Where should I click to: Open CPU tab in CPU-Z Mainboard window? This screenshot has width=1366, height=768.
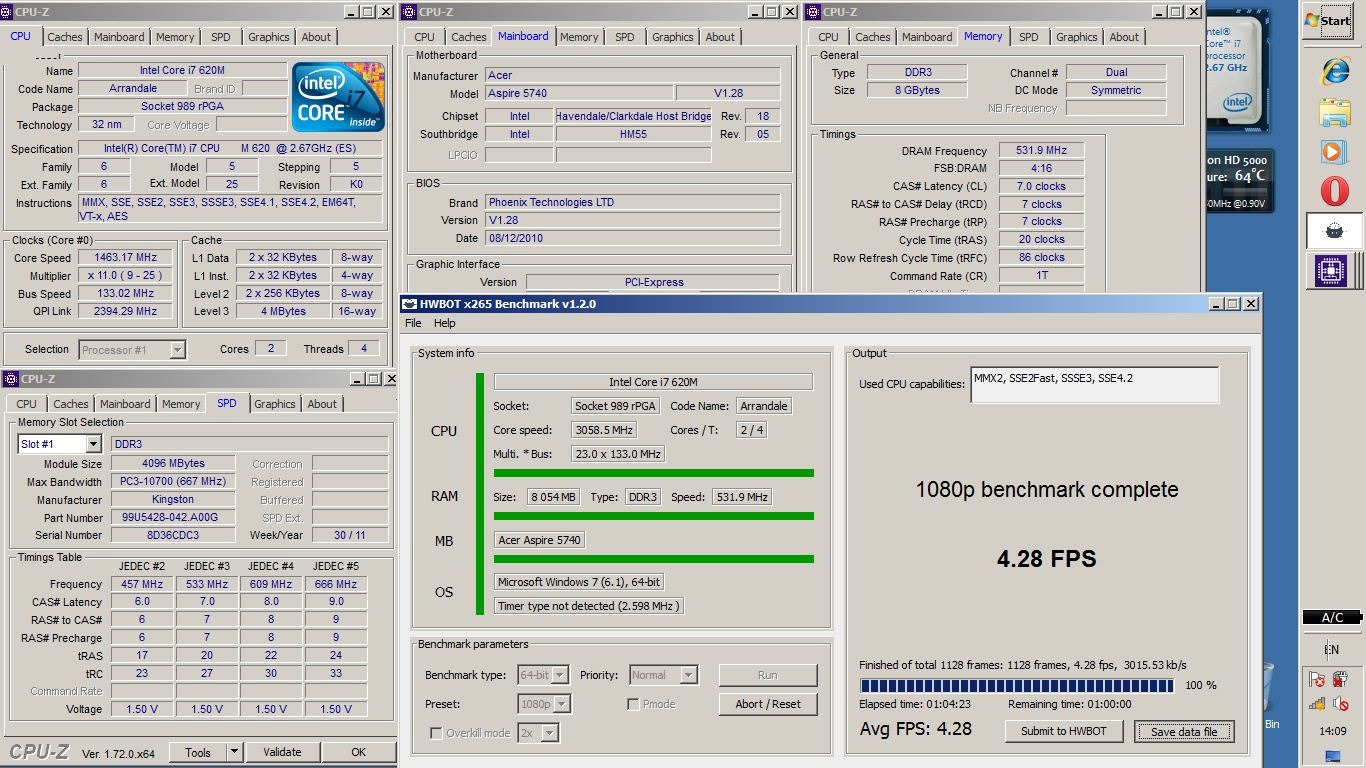[x=425, y=37]
